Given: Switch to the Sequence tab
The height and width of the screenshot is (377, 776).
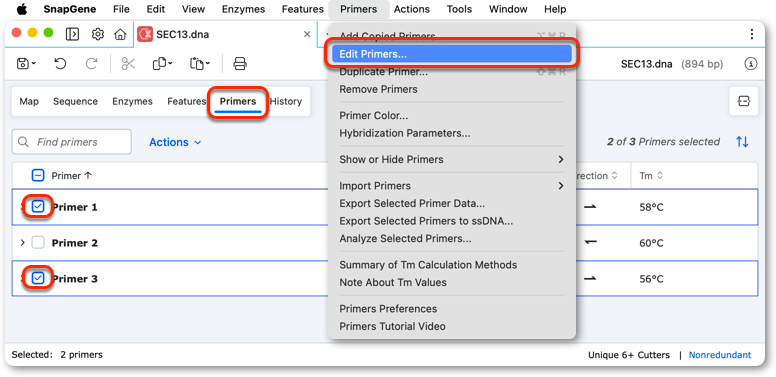Looking at the screenshot, I should click(75, 101).
